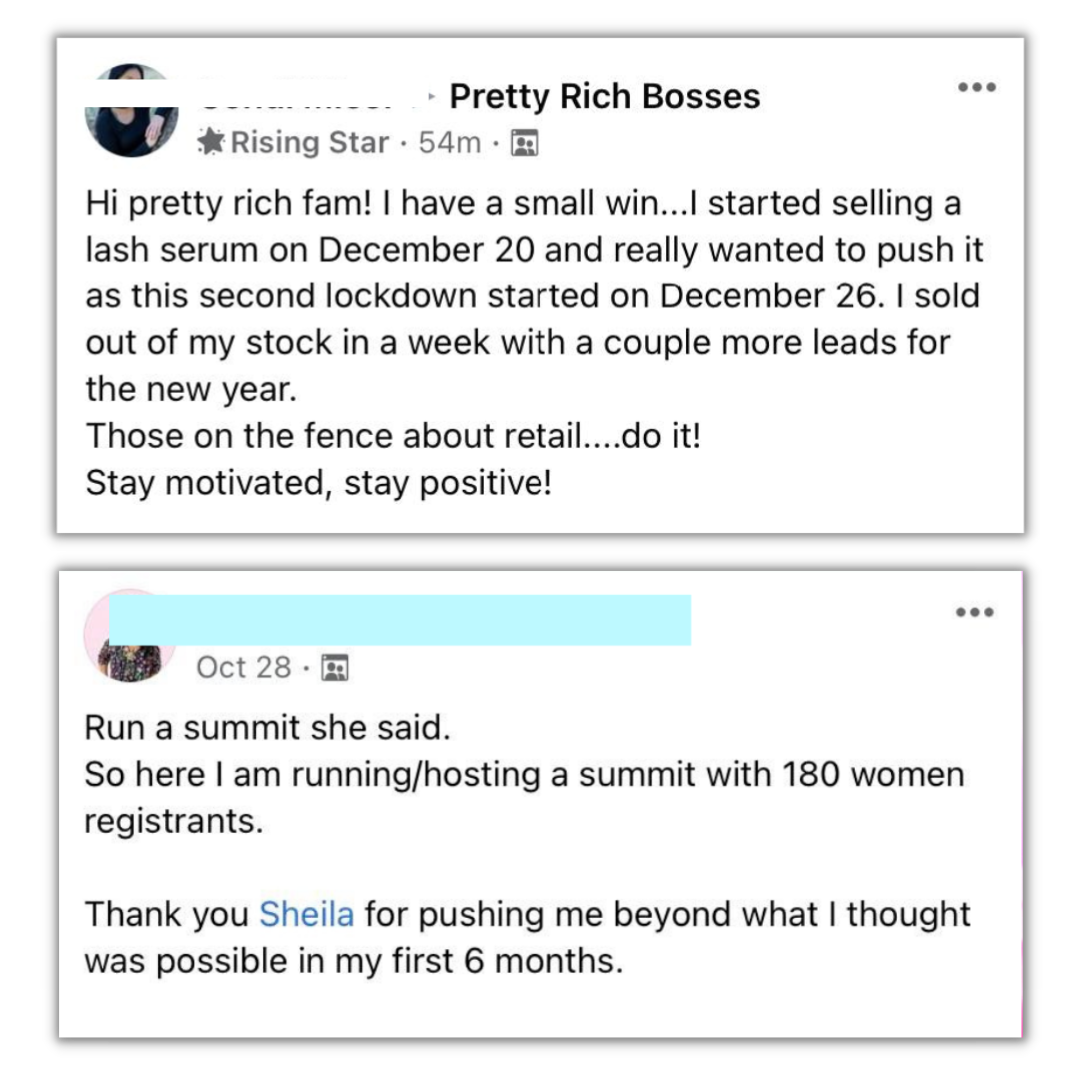Click the group privacy icon beside Oct 28
This screenshot has height=1080, width=1080.
(x=335, y=667)
